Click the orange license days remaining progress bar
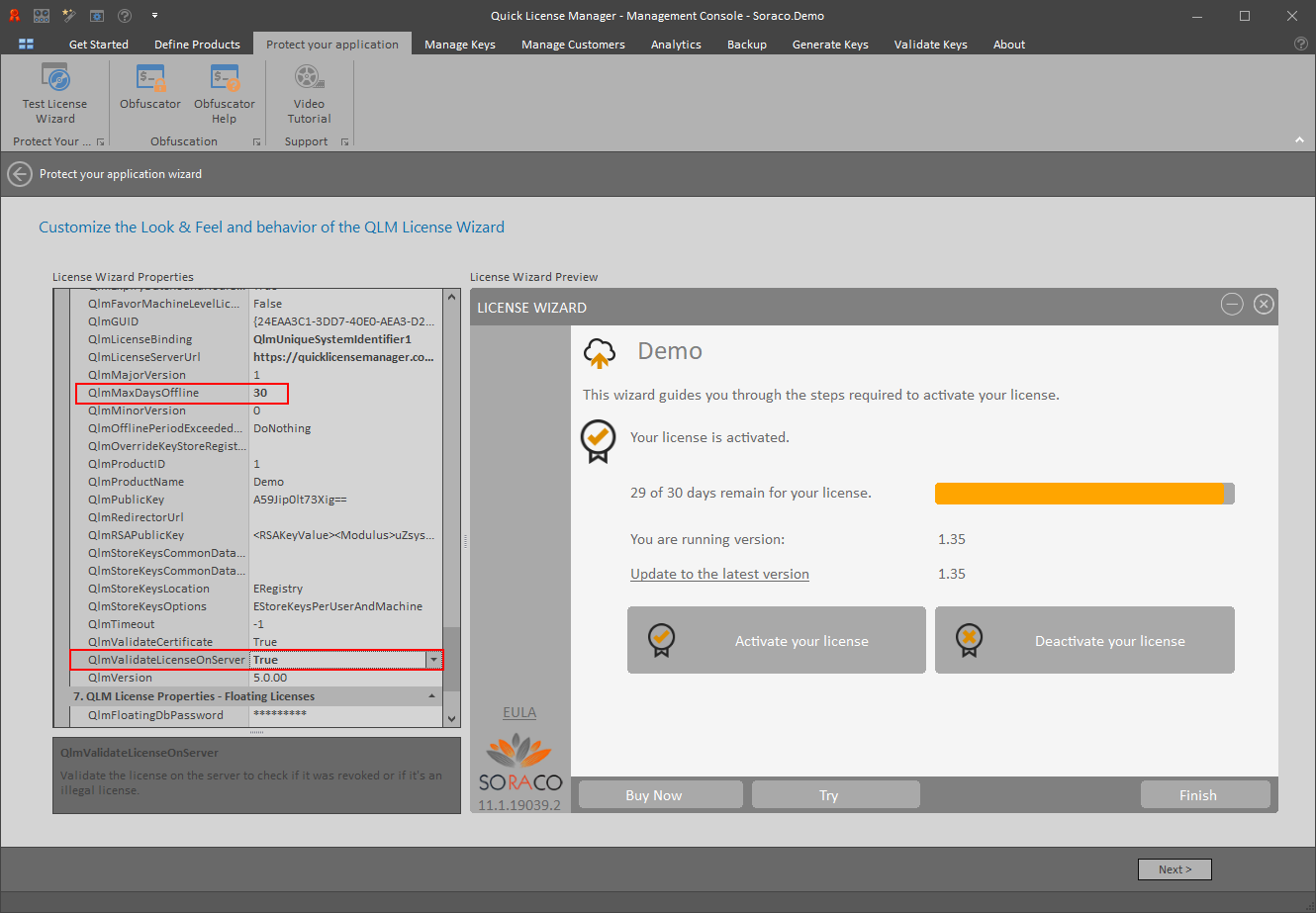Viewport: 1316px width, 913px height. (x=1084, y=493)
